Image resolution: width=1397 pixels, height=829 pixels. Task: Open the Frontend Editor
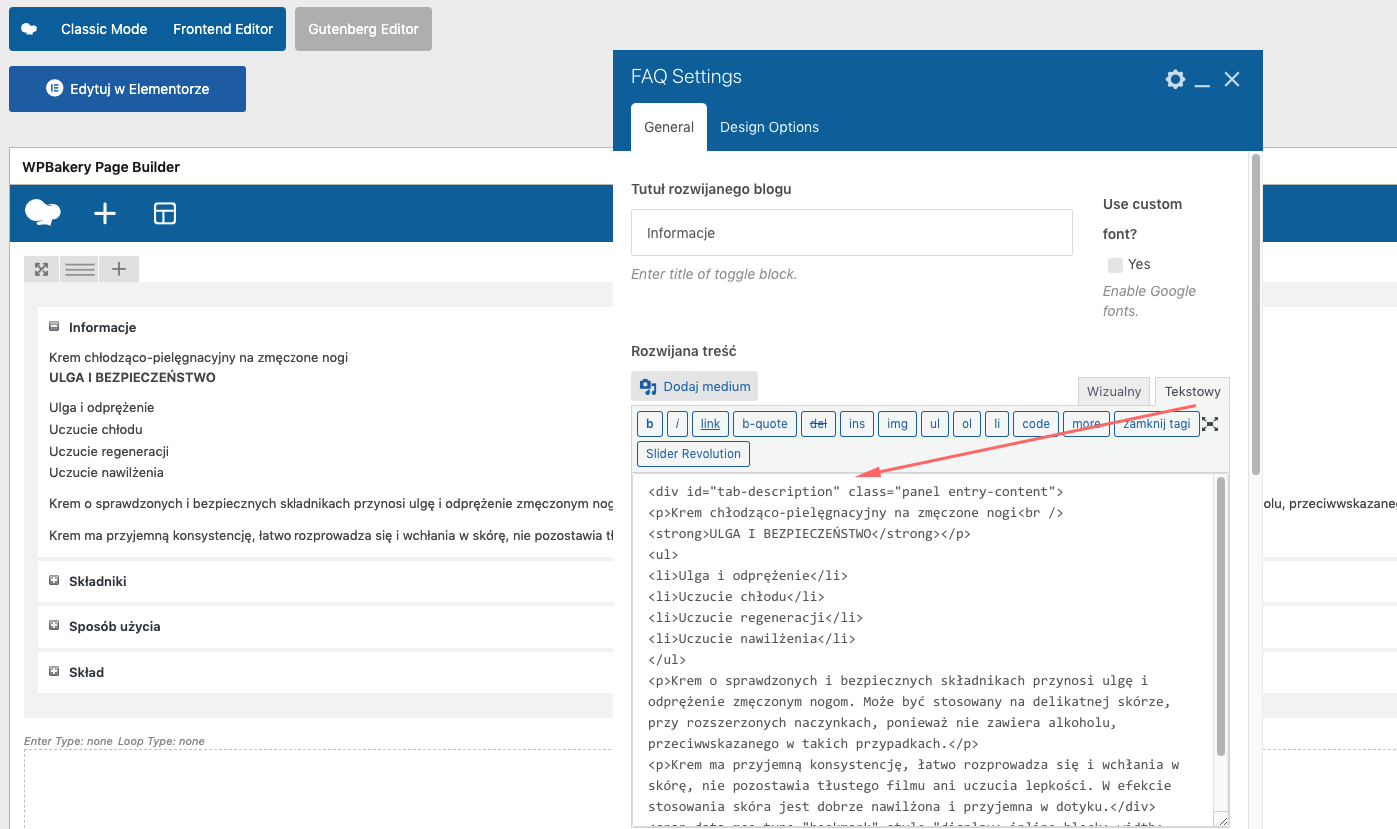point(223,29)
